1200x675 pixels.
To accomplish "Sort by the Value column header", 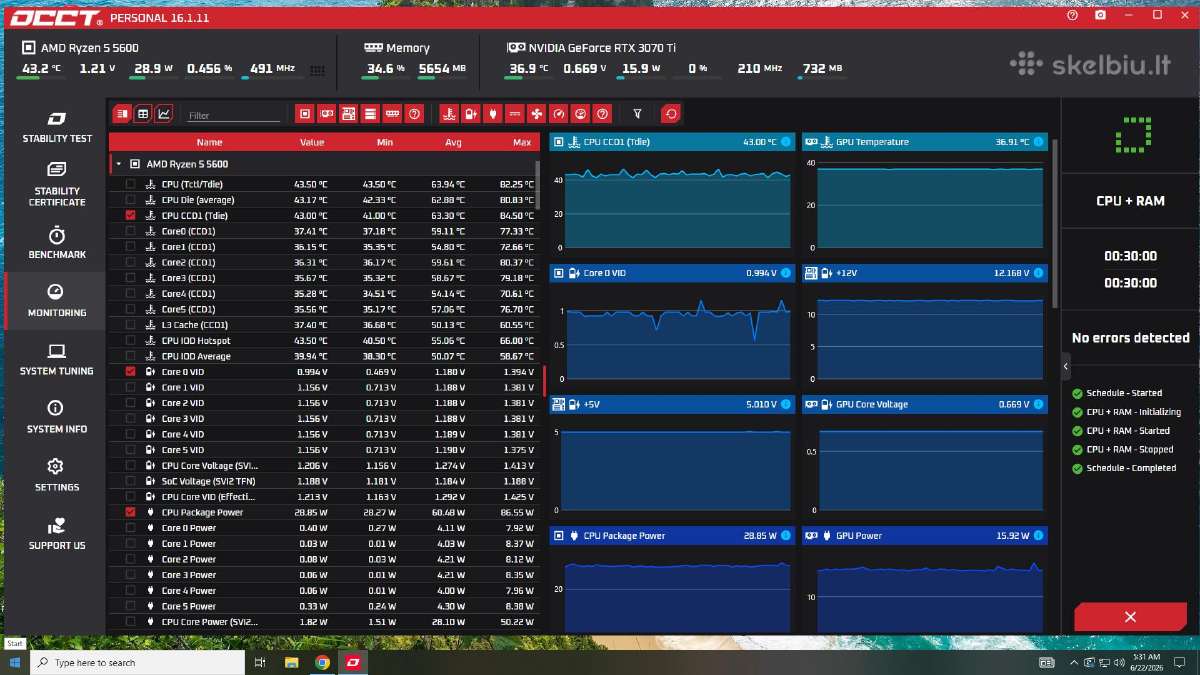I will point(312,142).
